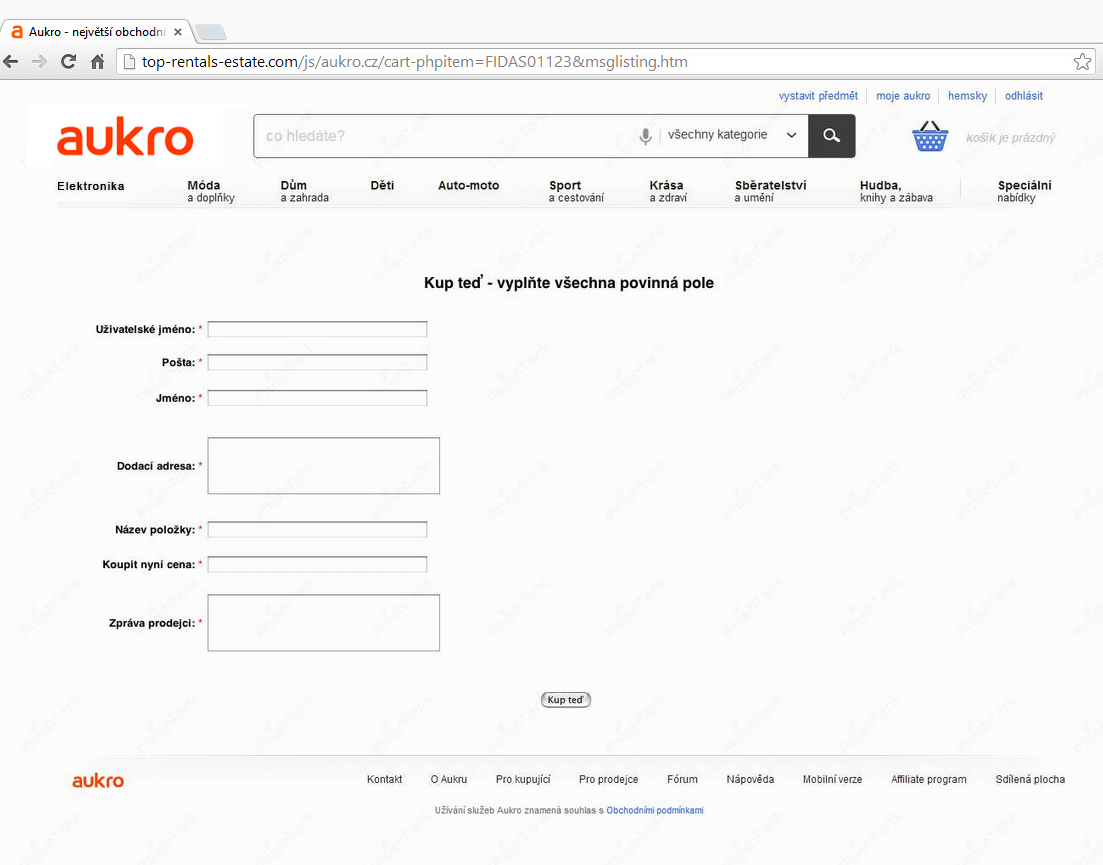Viewport: 1103px width, 865px height.
Task: Click the footer Mobilní verze link
Action: [x=832, y=779]
